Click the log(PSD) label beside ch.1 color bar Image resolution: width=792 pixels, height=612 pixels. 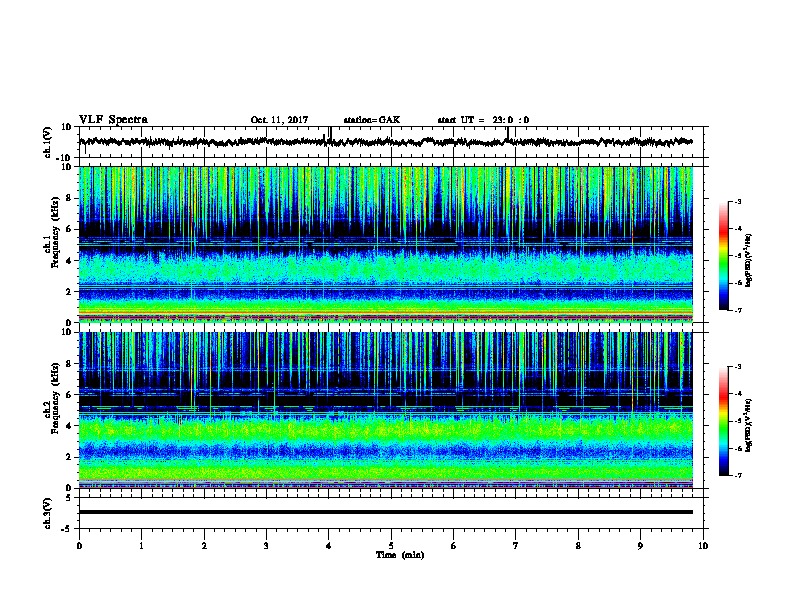pyautogui.click(x=749, y=261)
